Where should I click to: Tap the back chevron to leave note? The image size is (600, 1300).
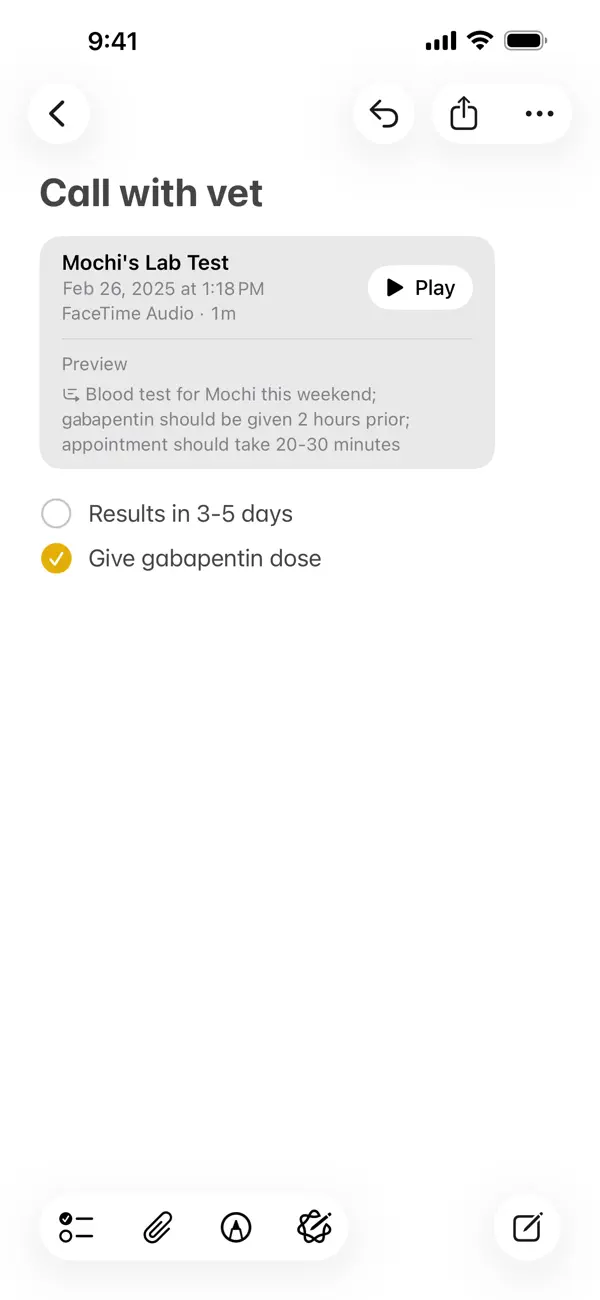[x=58, y=113]
